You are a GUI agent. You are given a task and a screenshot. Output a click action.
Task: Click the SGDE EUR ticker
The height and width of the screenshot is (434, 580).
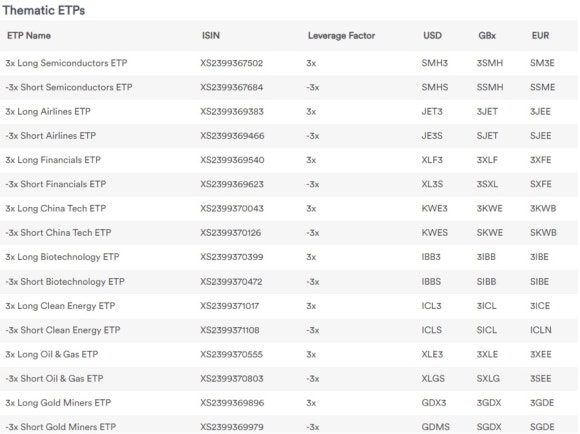click(x=542, y=427)
